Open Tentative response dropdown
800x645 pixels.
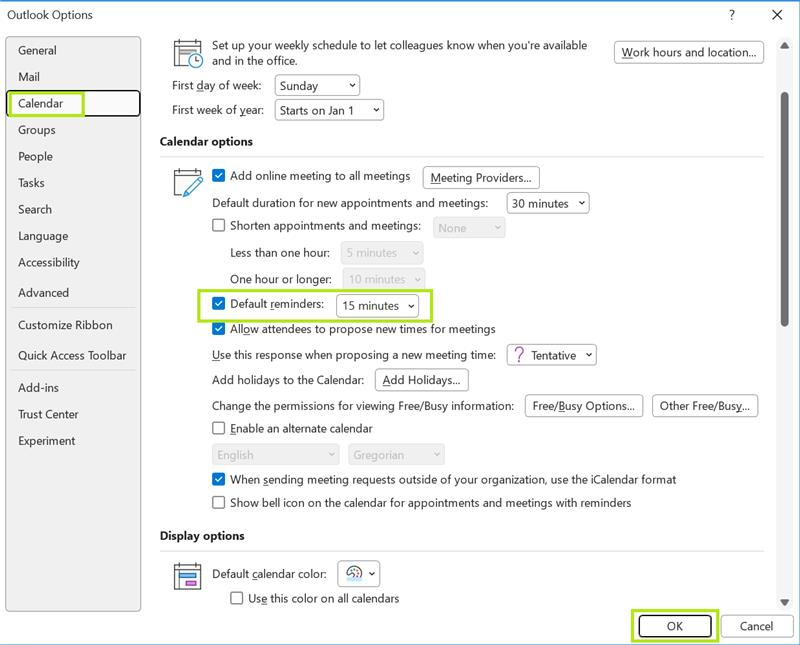click(x=552, y=355)
